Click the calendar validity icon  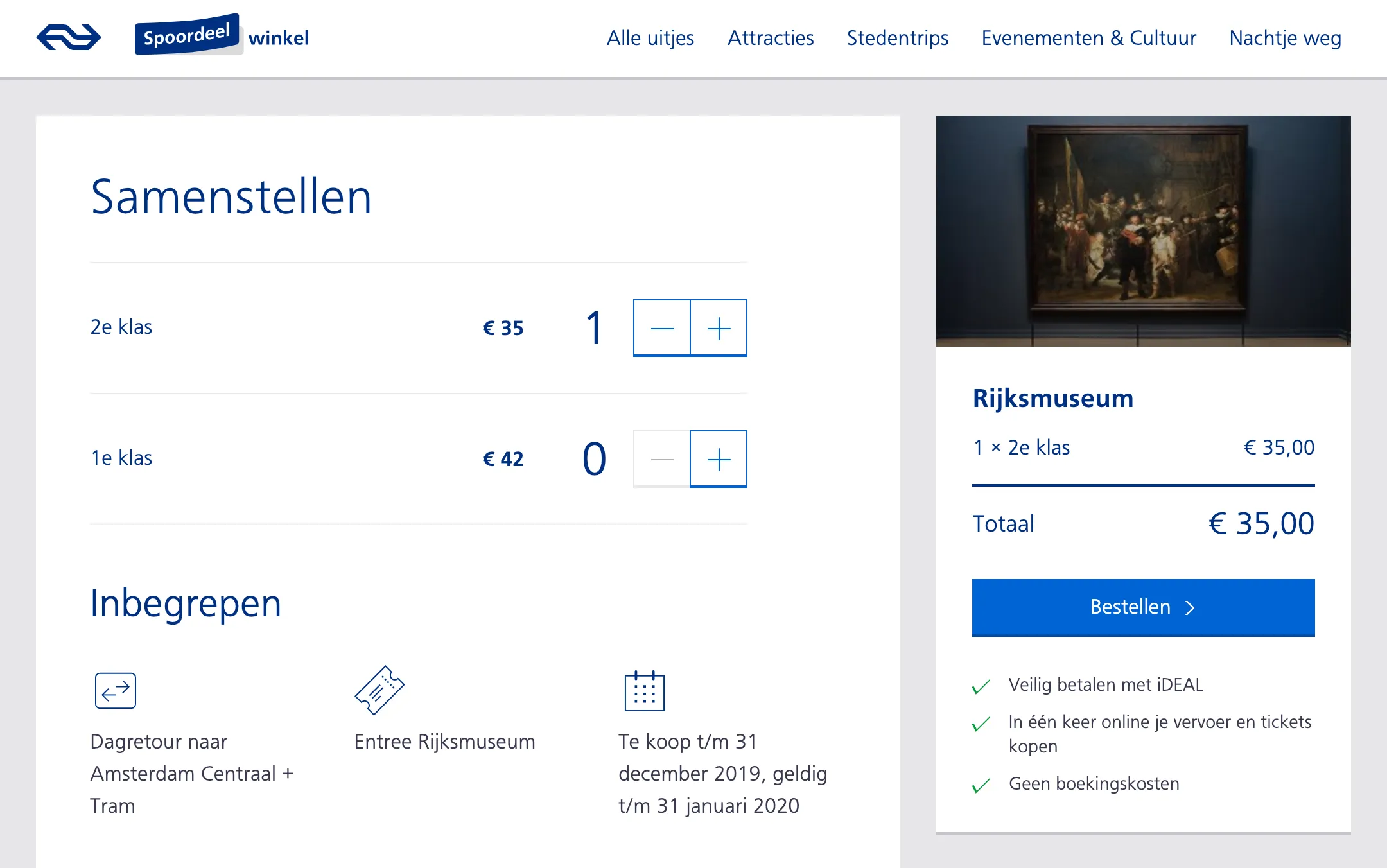pos(645,691)
